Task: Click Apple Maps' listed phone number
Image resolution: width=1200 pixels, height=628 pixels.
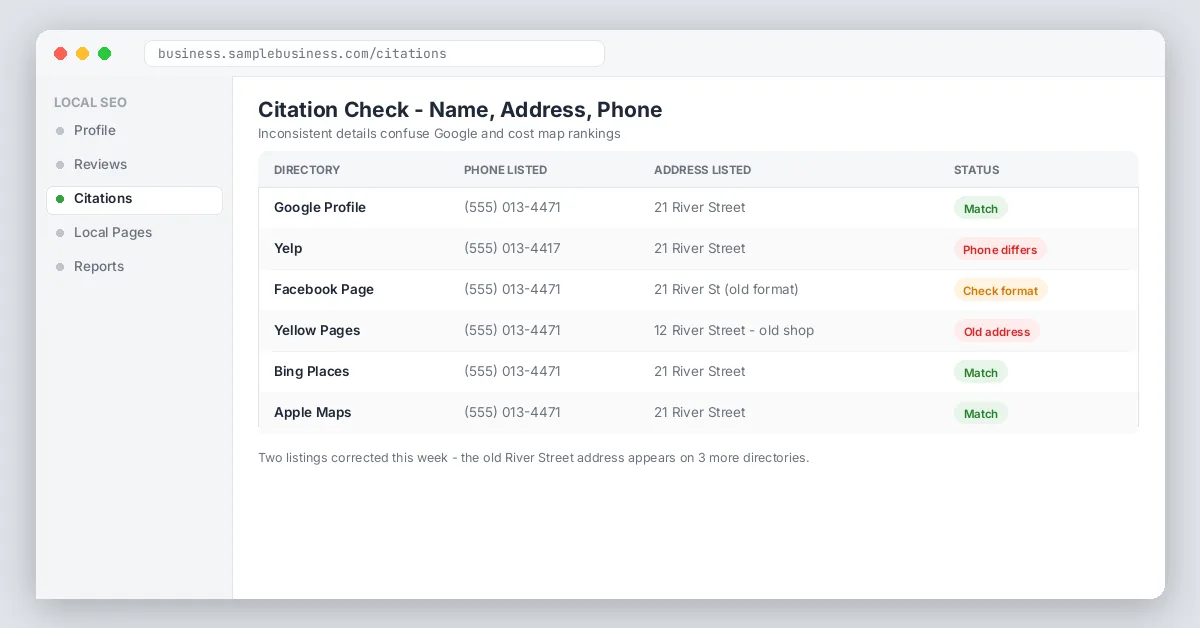Action: 512,413
